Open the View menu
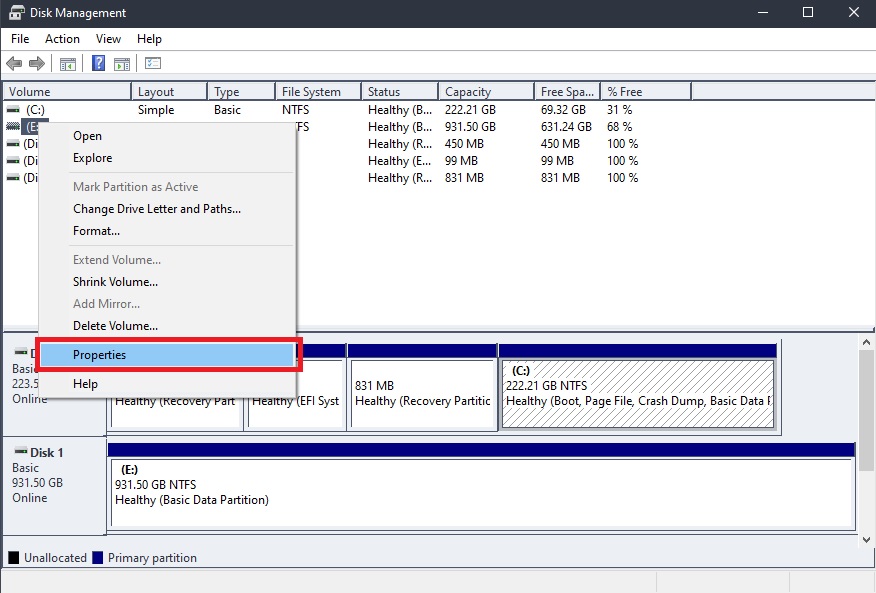The width and height of the screenshot is (876, 593). pos(108,39)
